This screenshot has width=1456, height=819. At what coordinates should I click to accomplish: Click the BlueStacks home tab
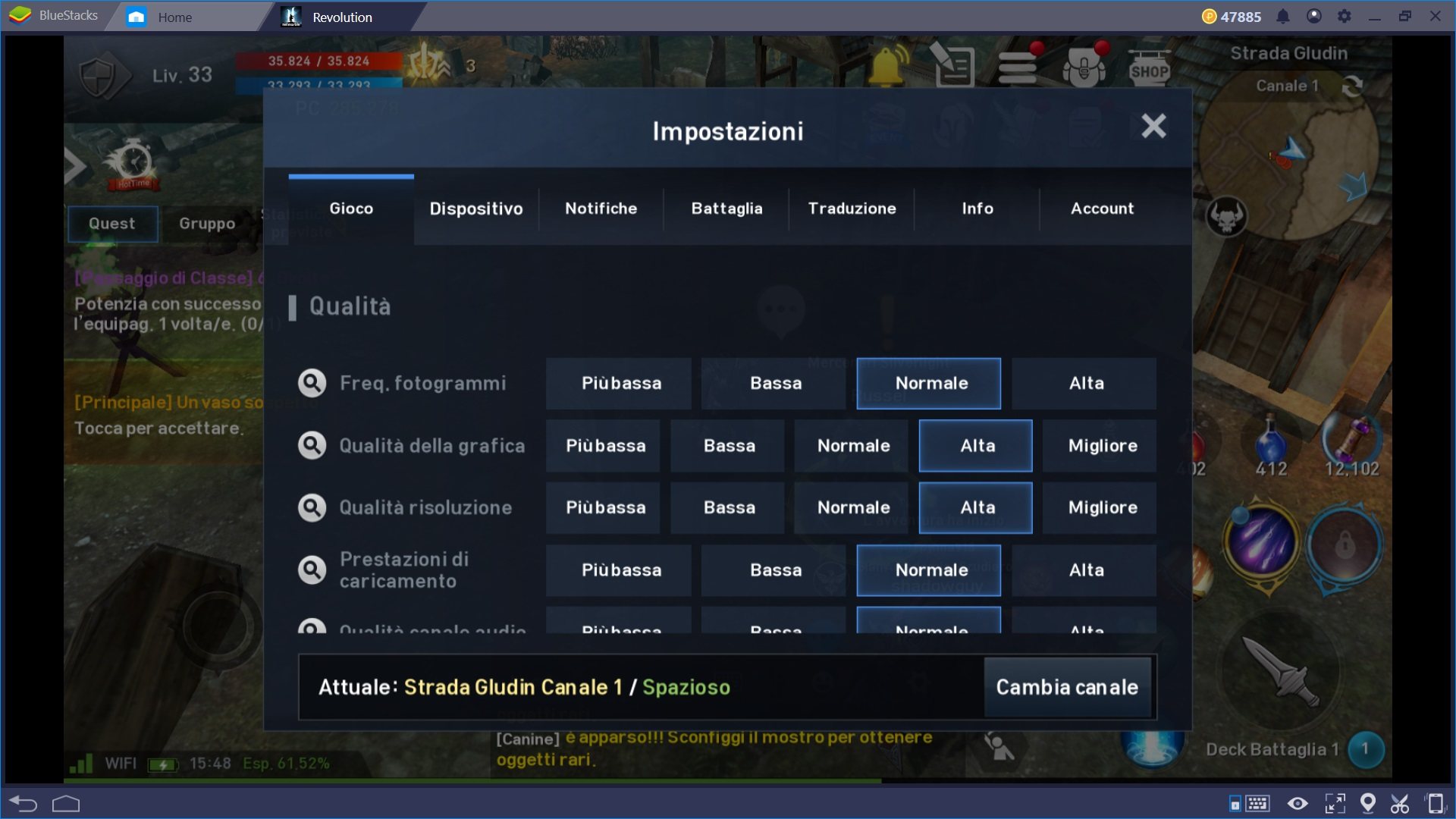175,15
